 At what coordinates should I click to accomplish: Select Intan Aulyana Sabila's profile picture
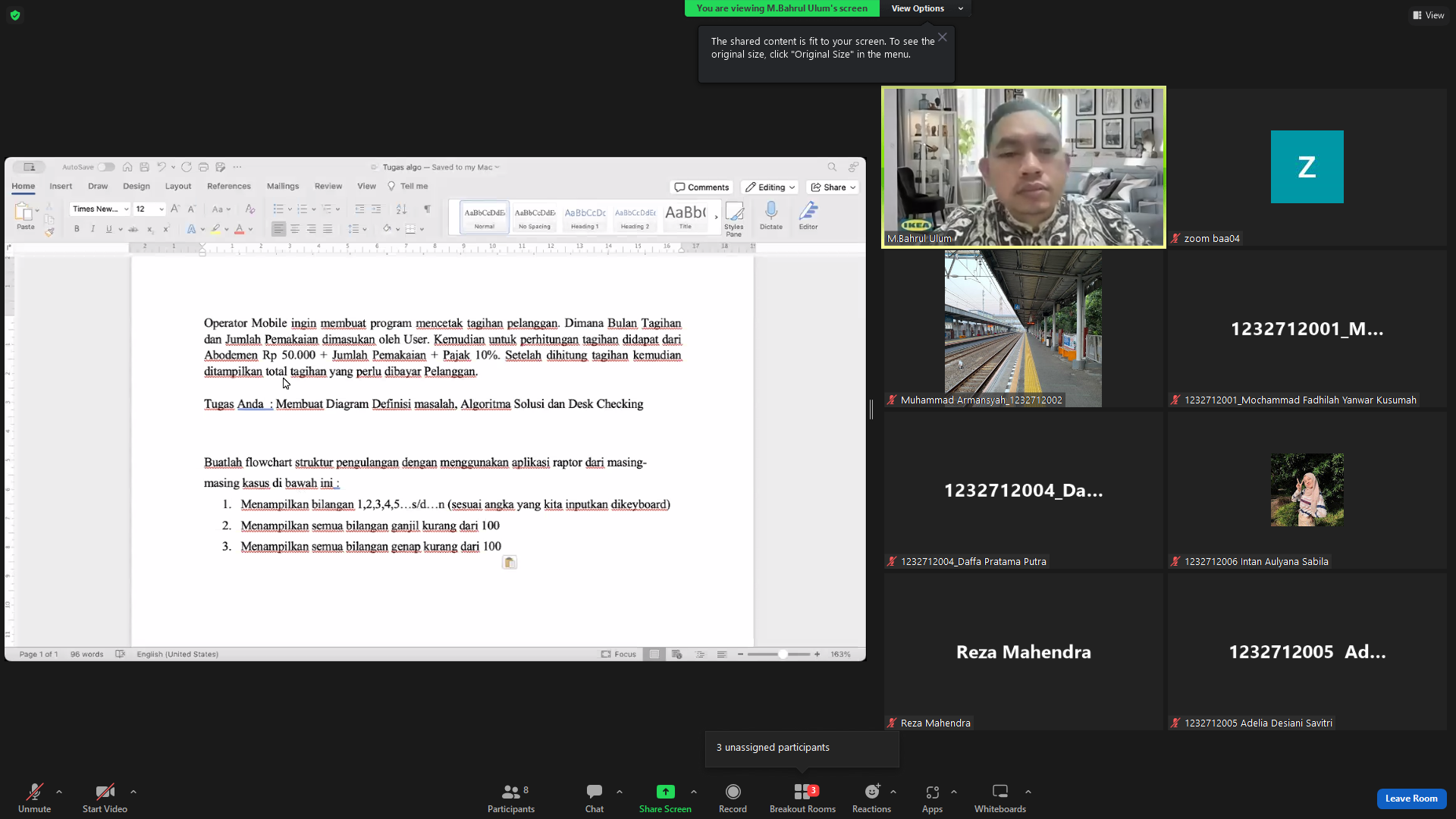tap(1307, 490)
